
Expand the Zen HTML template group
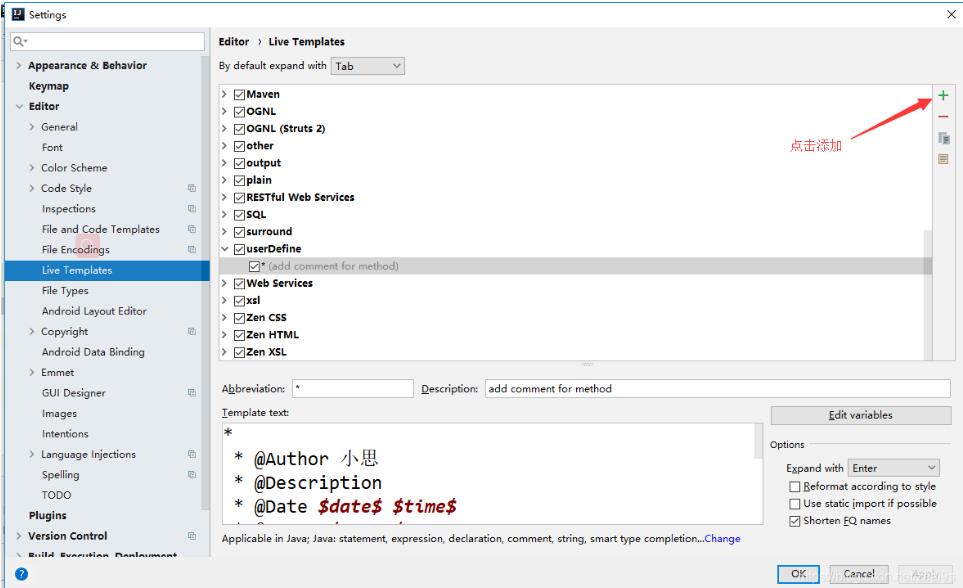227,333
